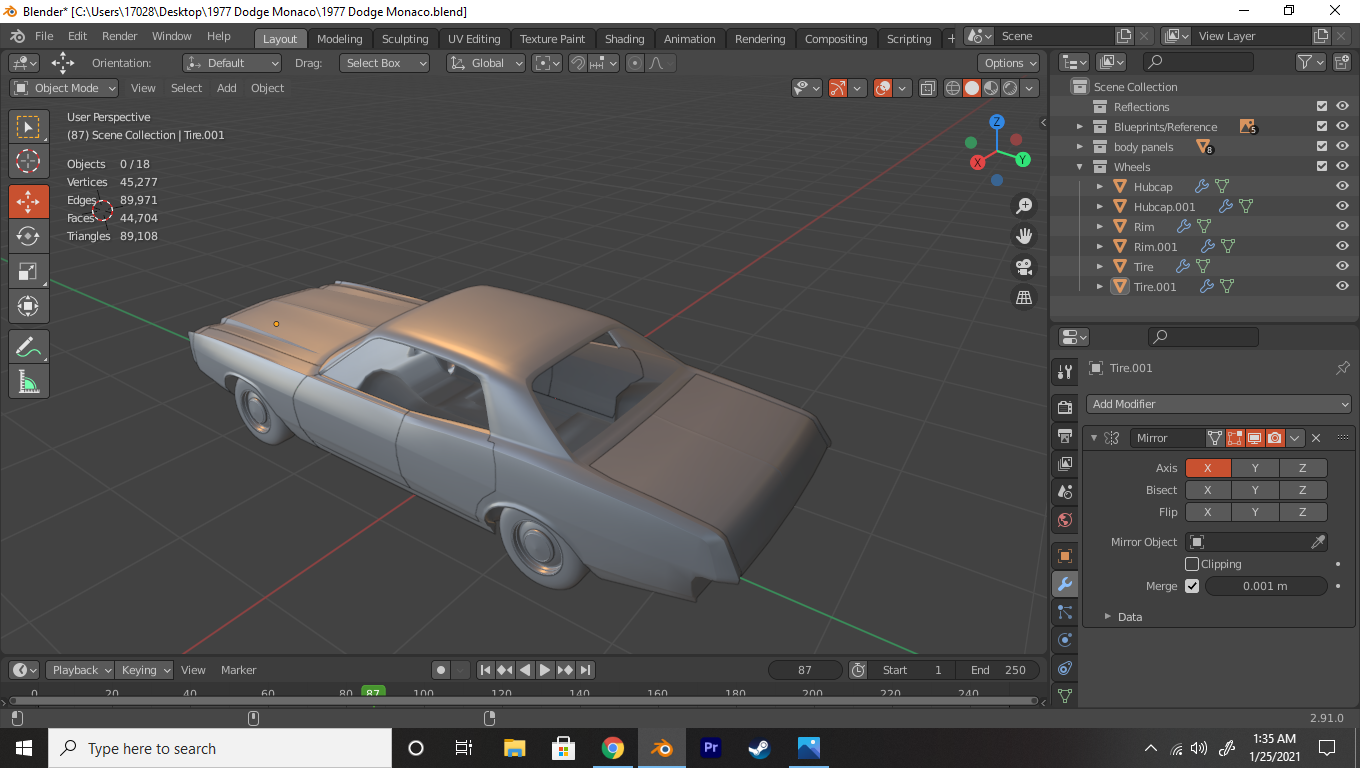Open the Object Mode dropdown

click(65, 88)
